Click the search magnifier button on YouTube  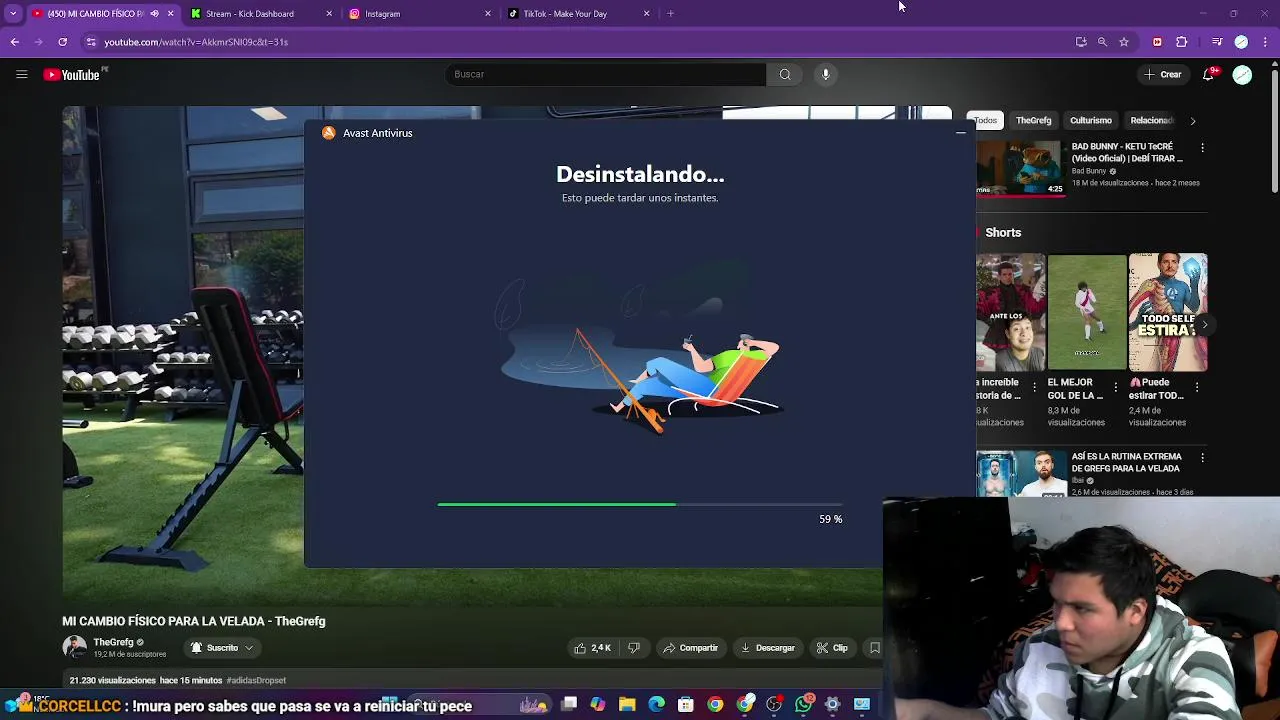pyautogui.click(x=785, y=74)
